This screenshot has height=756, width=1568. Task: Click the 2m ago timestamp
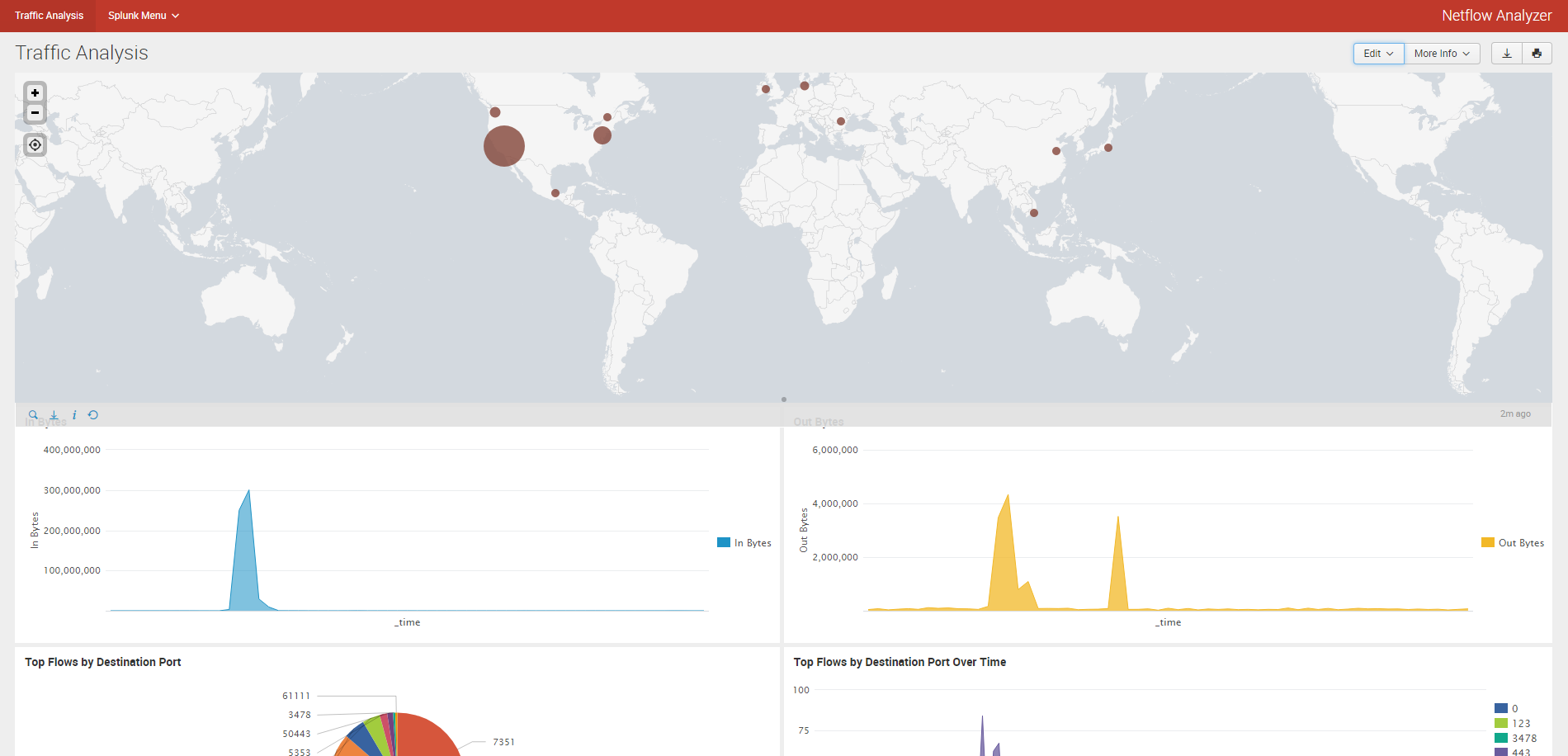click(x=1515, y=413)
